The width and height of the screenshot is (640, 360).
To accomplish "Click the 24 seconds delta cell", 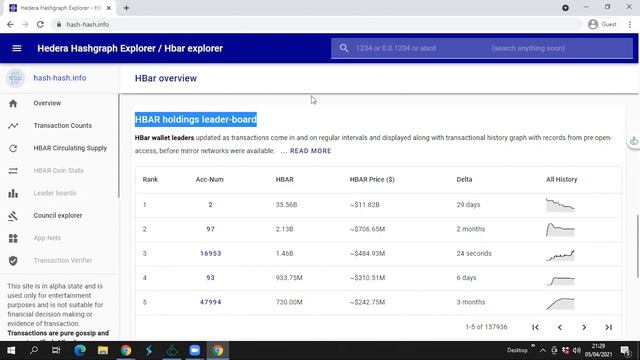I will pyautogui.click(x=474, y=253).
